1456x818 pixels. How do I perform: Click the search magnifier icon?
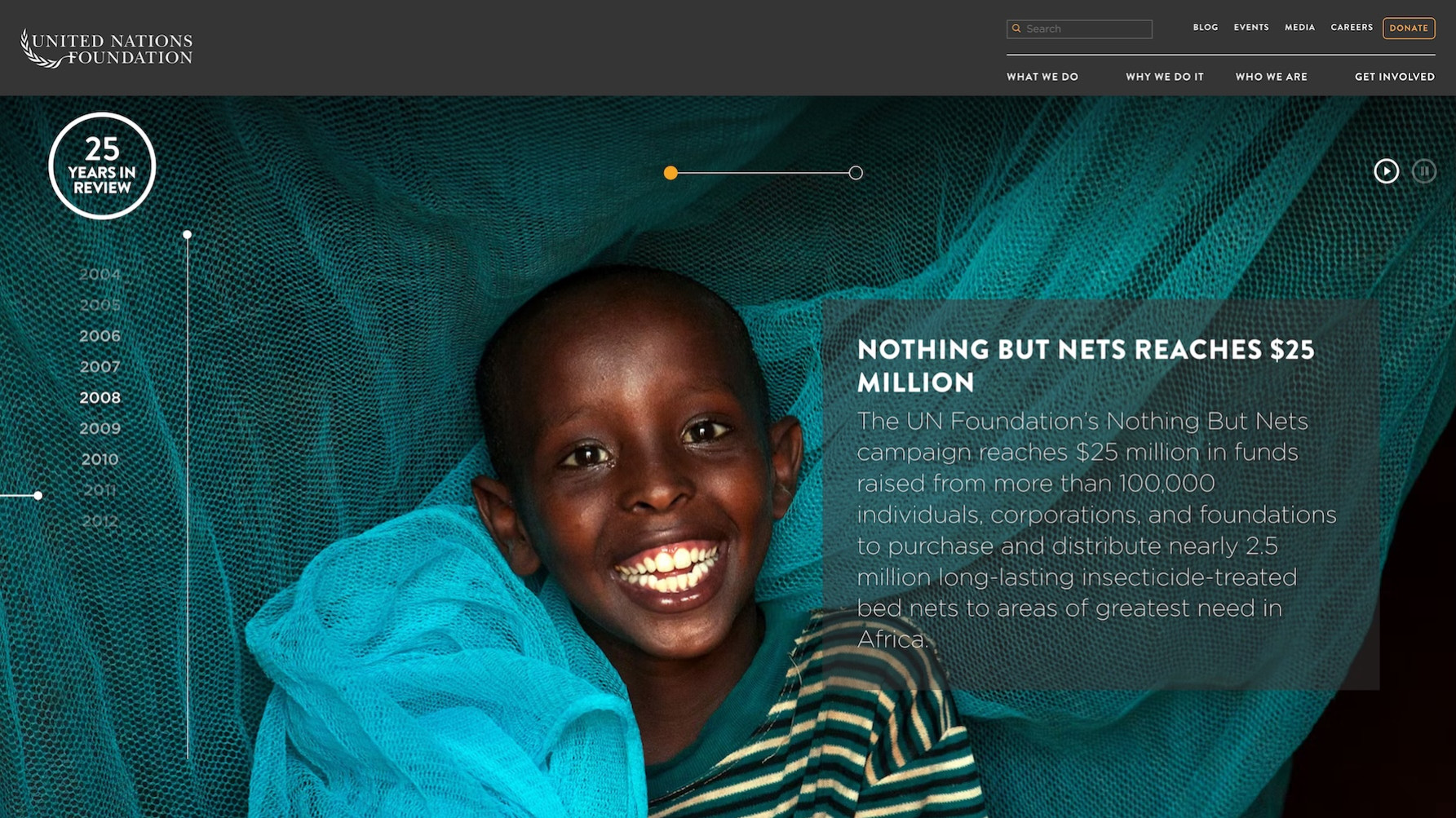1016,29
